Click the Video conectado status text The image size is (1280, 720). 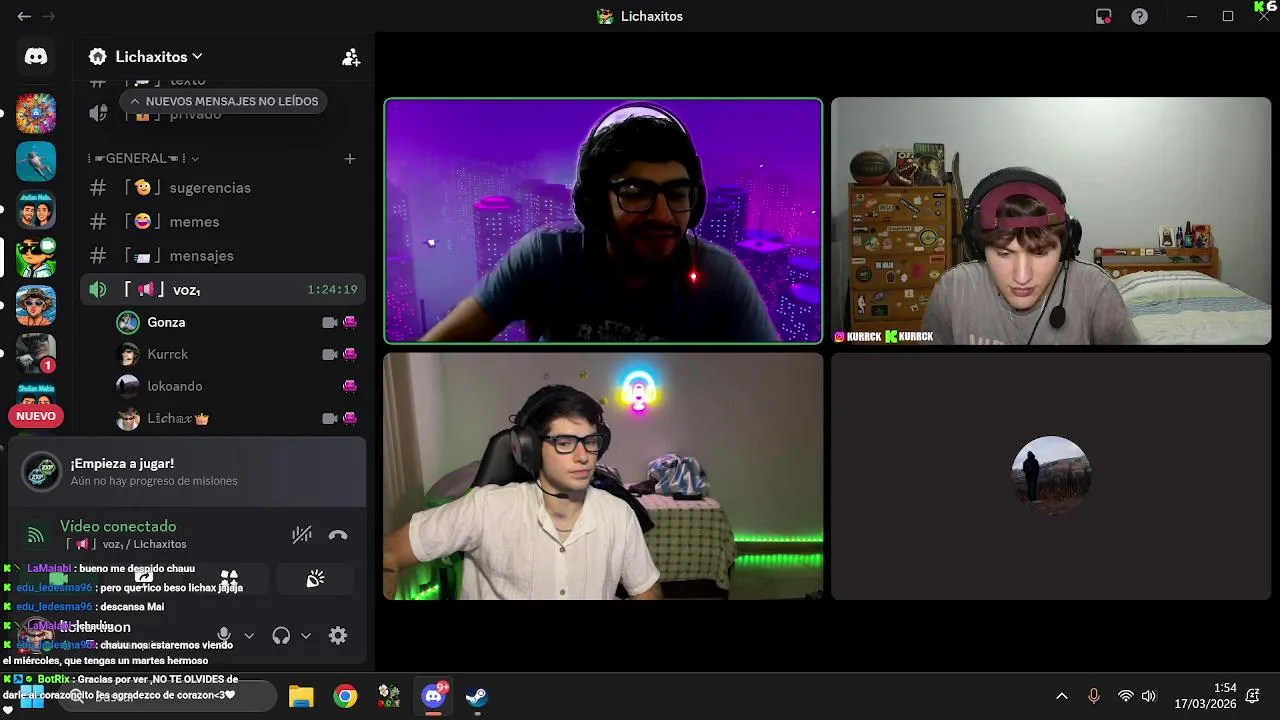(x=118, y=526)
